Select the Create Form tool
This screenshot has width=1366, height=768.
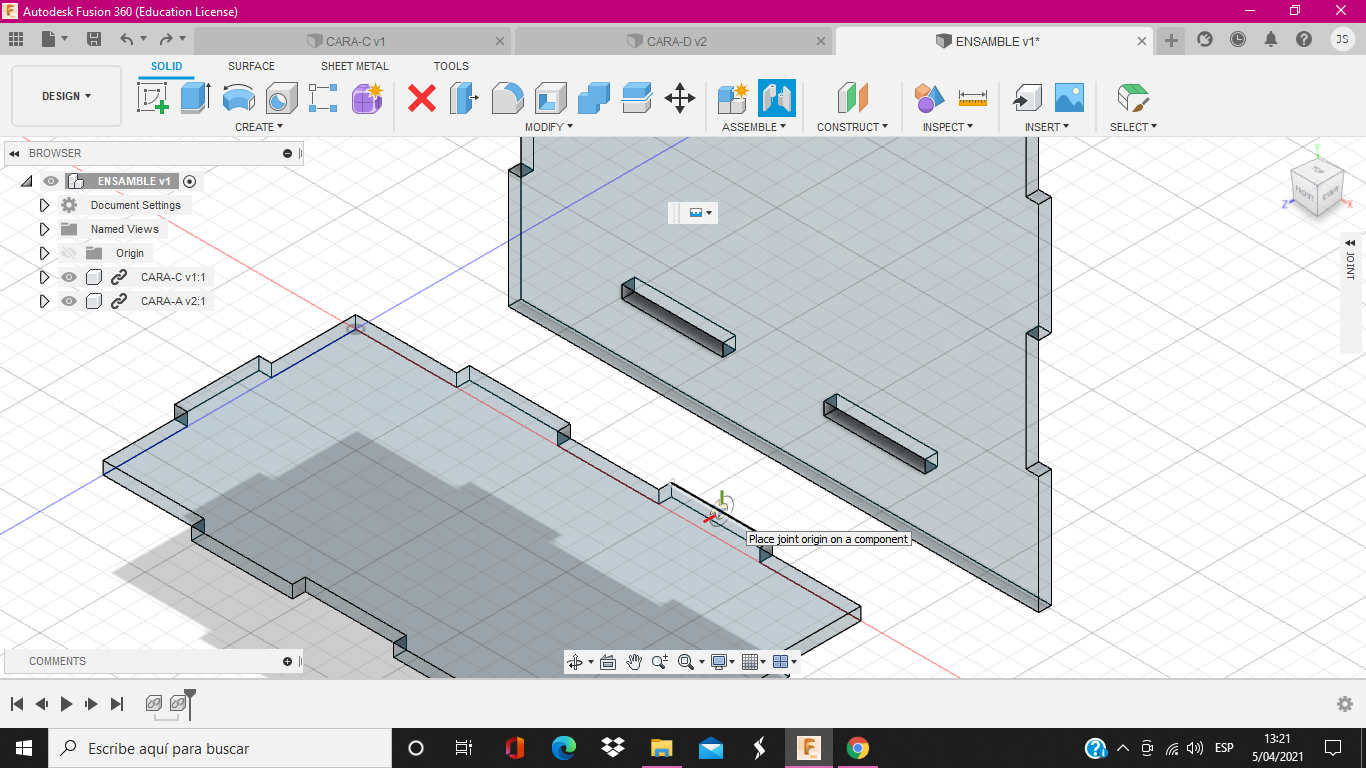click(x=367, y=98)
